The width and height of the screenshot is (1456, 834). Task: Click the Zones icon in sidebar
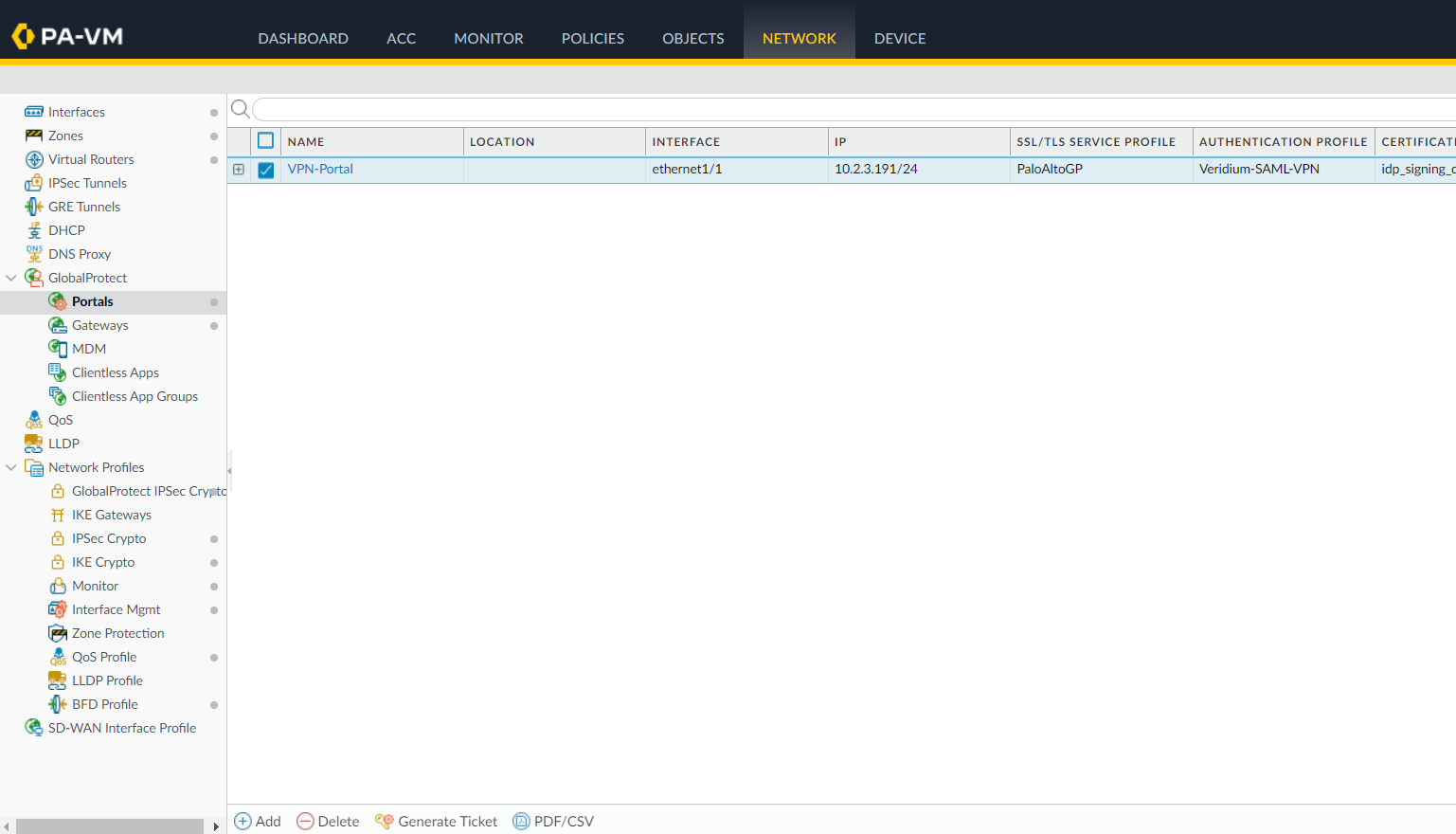tap(34, 136)
